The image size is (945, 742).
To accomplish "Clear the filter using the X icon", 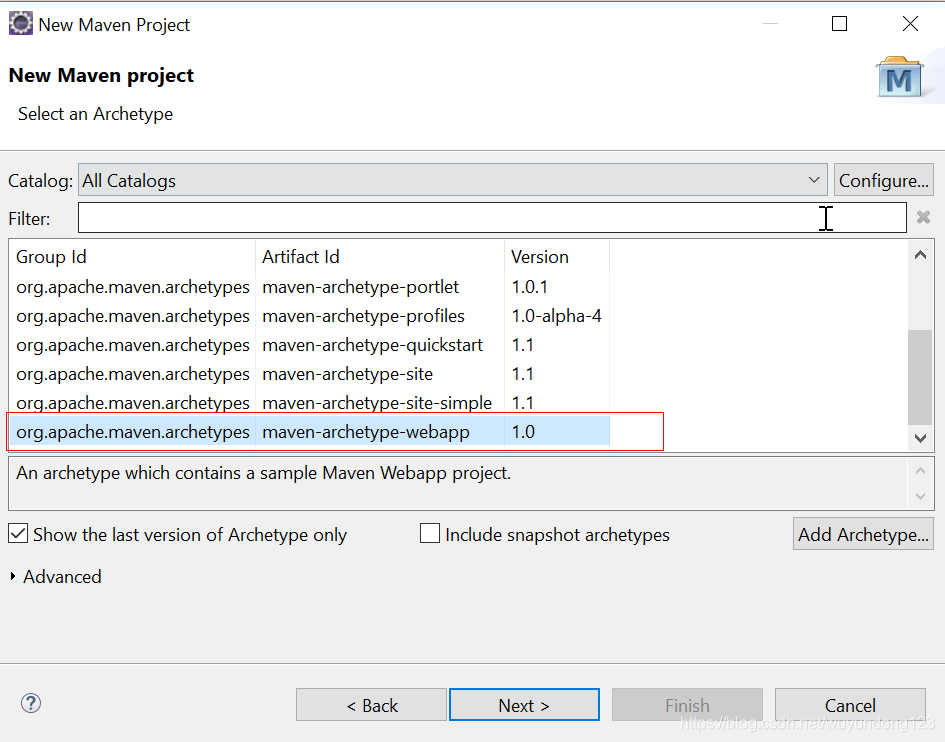I will click(x=923, y=217).
